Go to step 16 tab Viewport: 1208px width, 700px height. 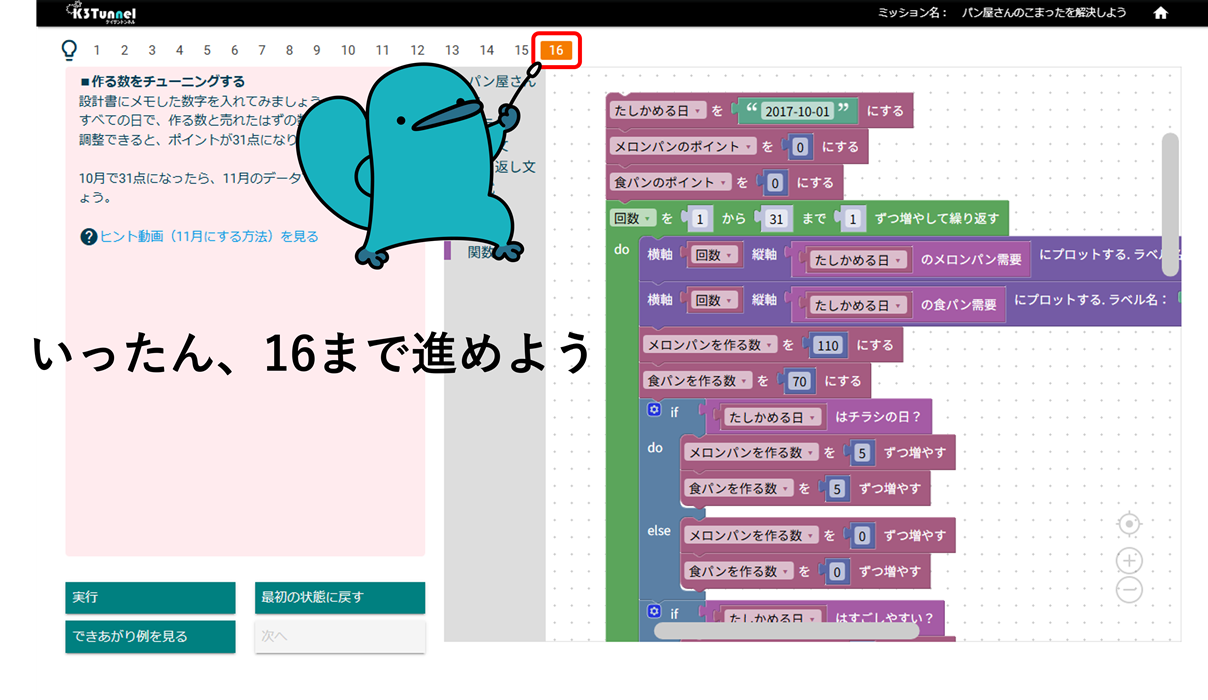(556, 50)
